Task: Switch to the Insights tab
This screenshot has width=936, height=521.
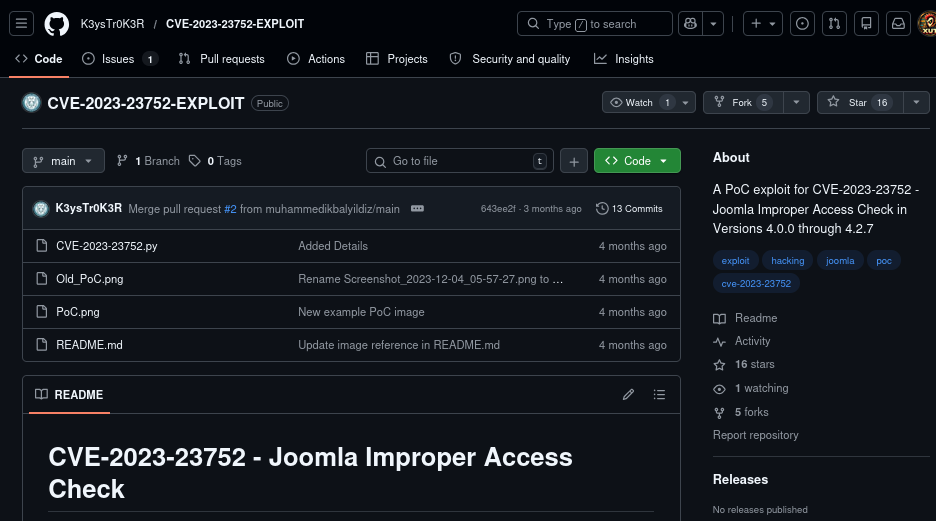Action: pyautogui.click(x=624, y=58)
